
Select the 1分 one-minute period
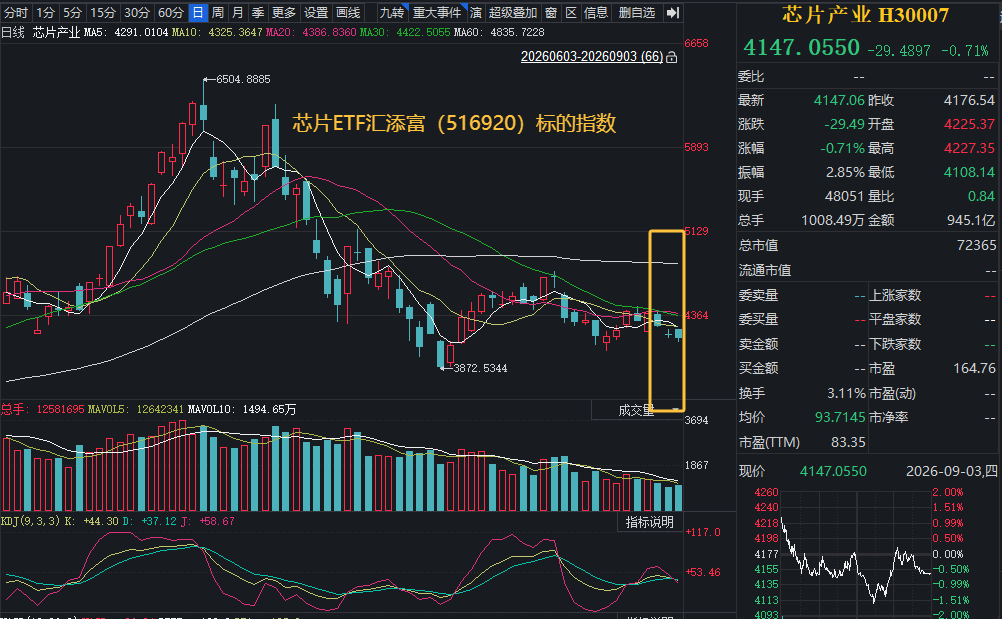coord(45,12)
